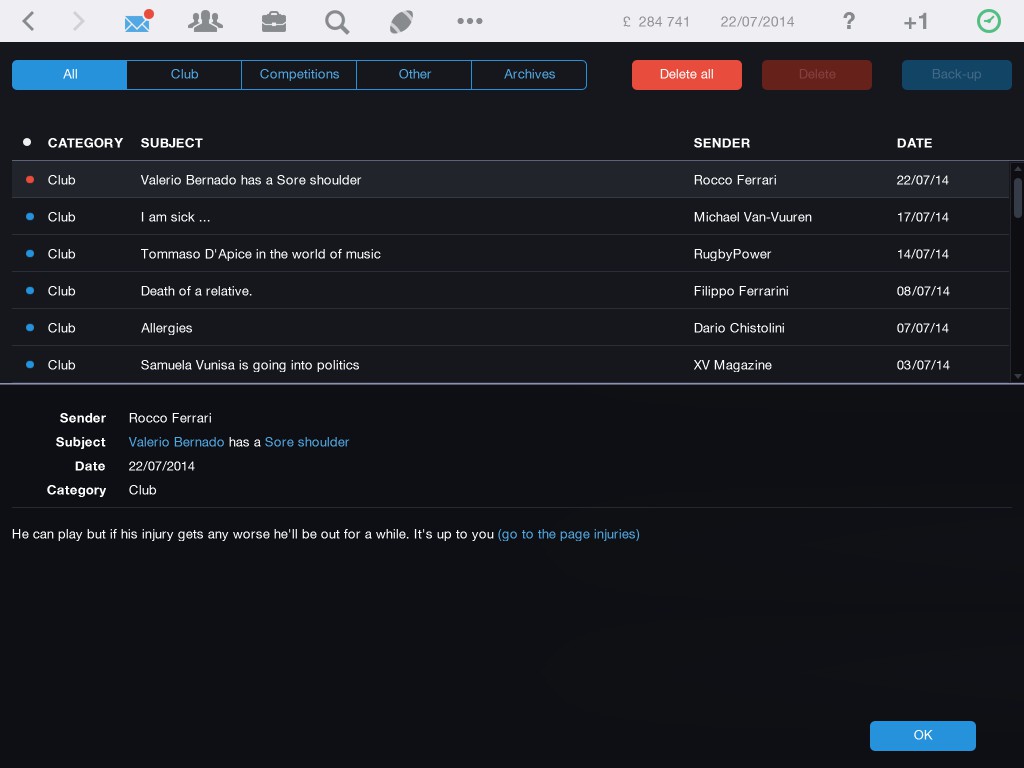Follow the go to page injuries link
Image resolution: width=1024 pixels, height=768 pixels.
tap(568, 534)
